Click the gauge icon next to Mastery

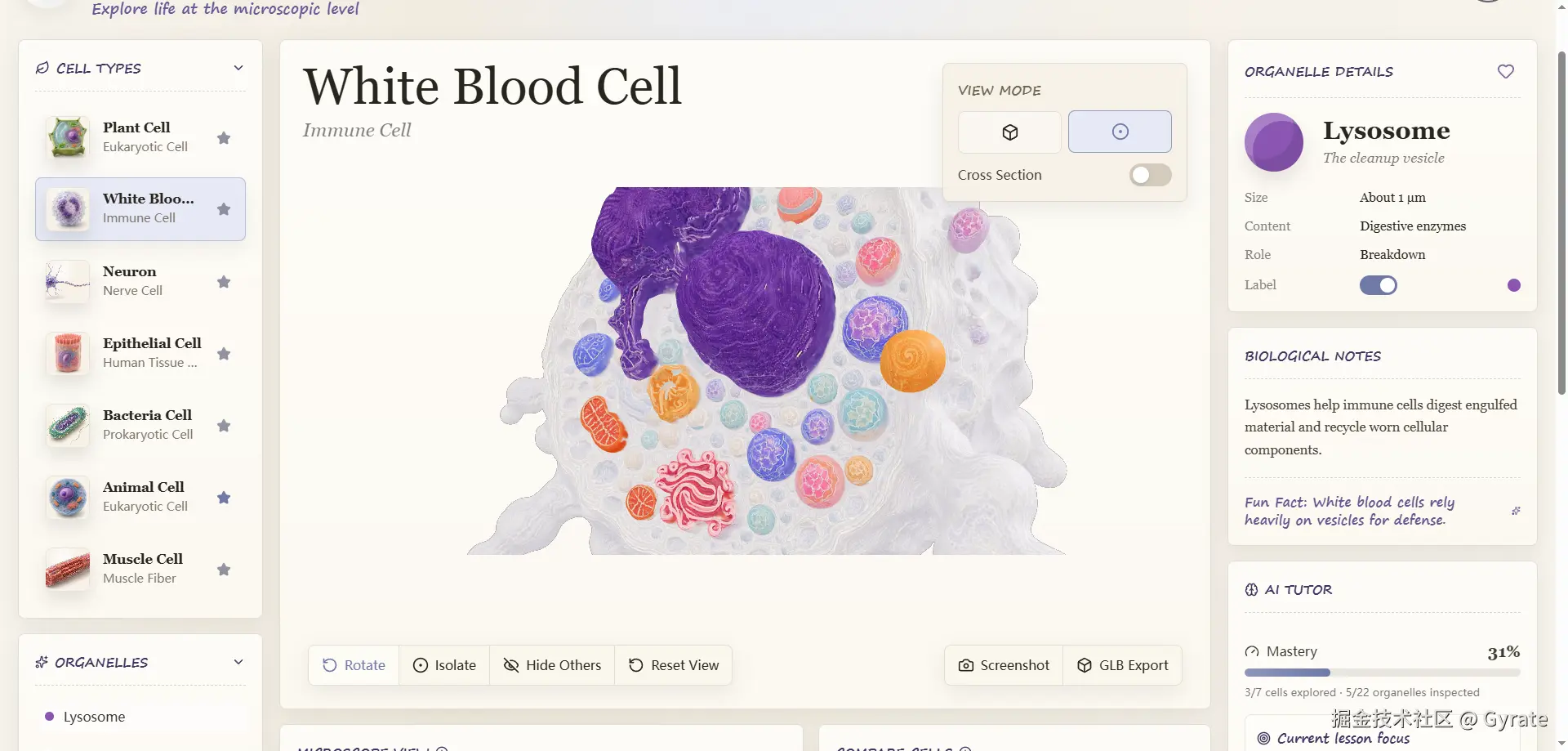(x=1252, y=651)
